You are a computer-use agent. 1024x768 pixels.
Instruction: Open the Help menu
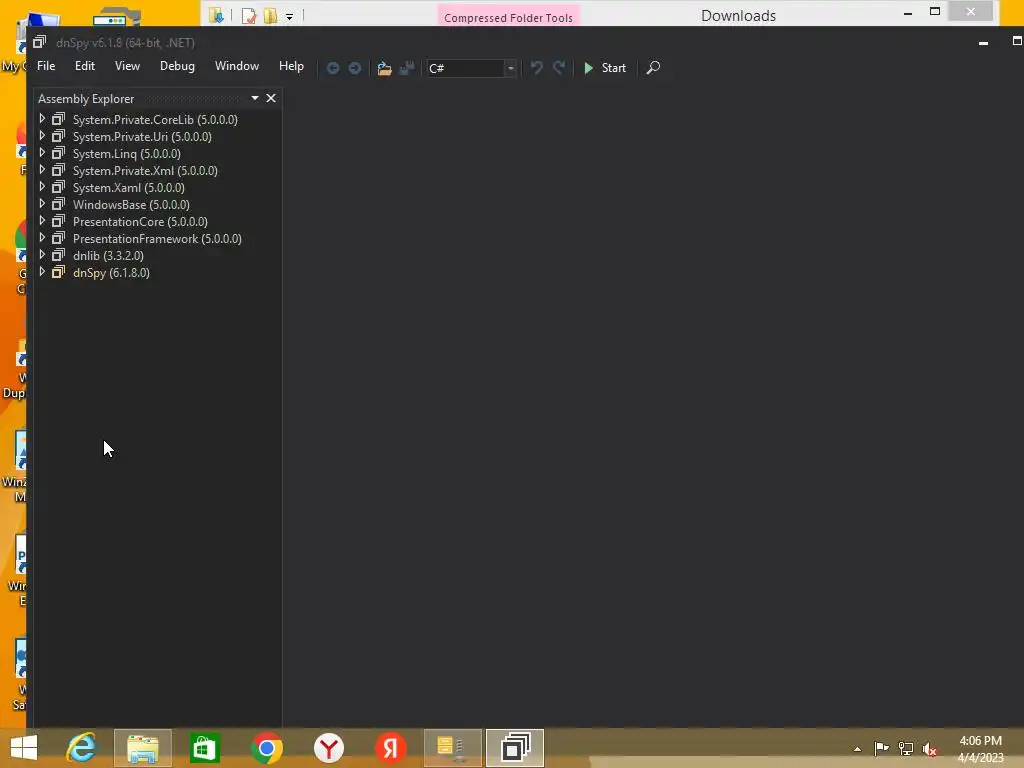(291, 66)
